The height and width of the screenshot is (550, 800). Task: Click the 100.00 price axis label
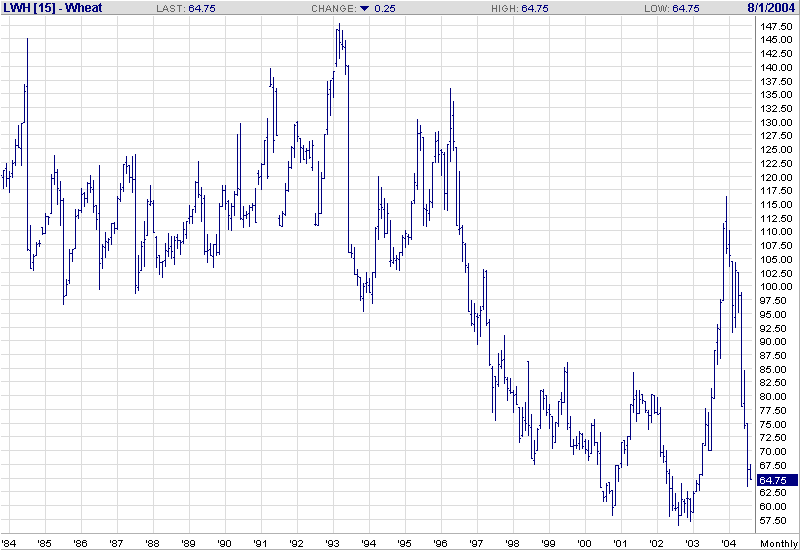coord(776,287)
